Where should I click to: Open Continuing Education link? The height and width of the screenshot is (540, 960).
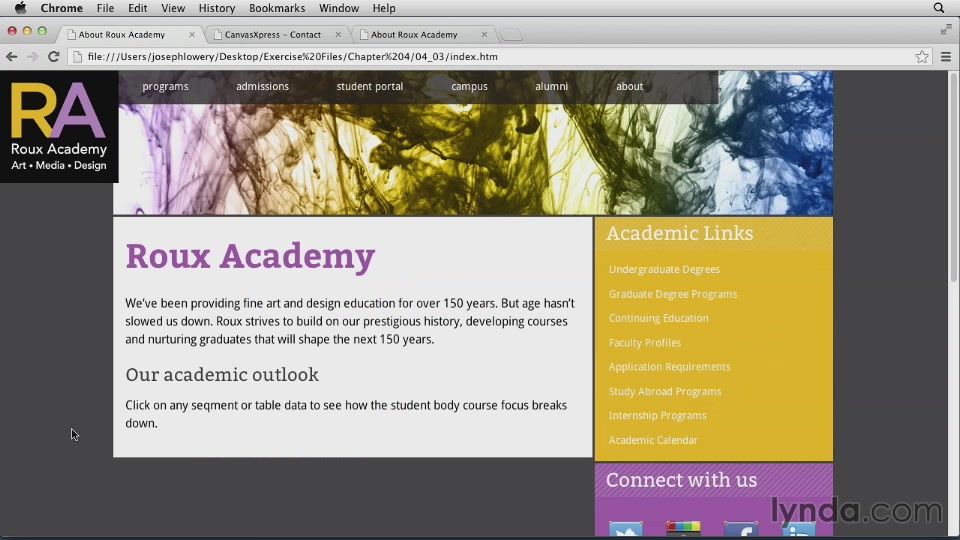pyautogui.click(x=658, y=318)
